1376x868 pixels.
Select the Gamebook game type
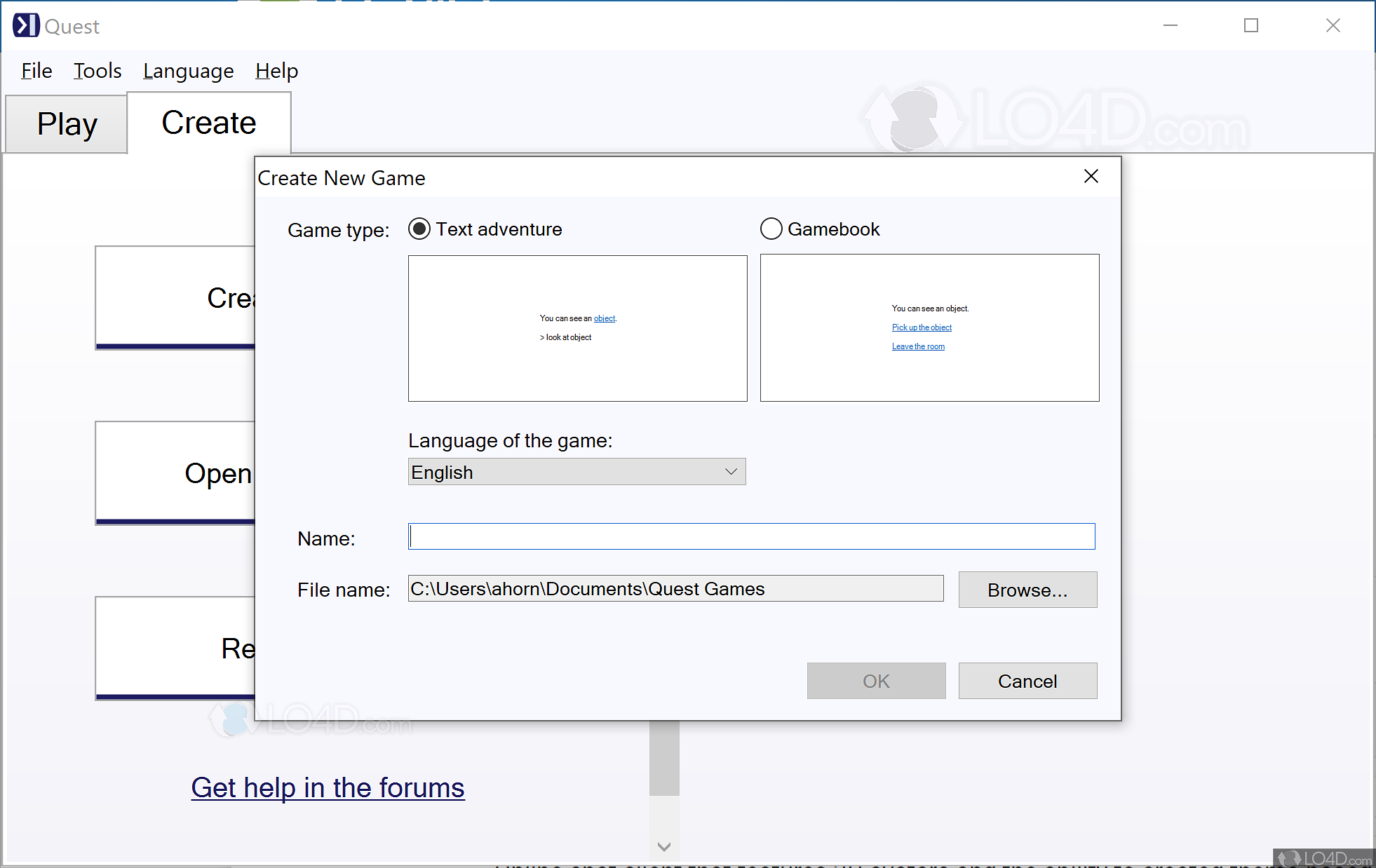[771, 229]
